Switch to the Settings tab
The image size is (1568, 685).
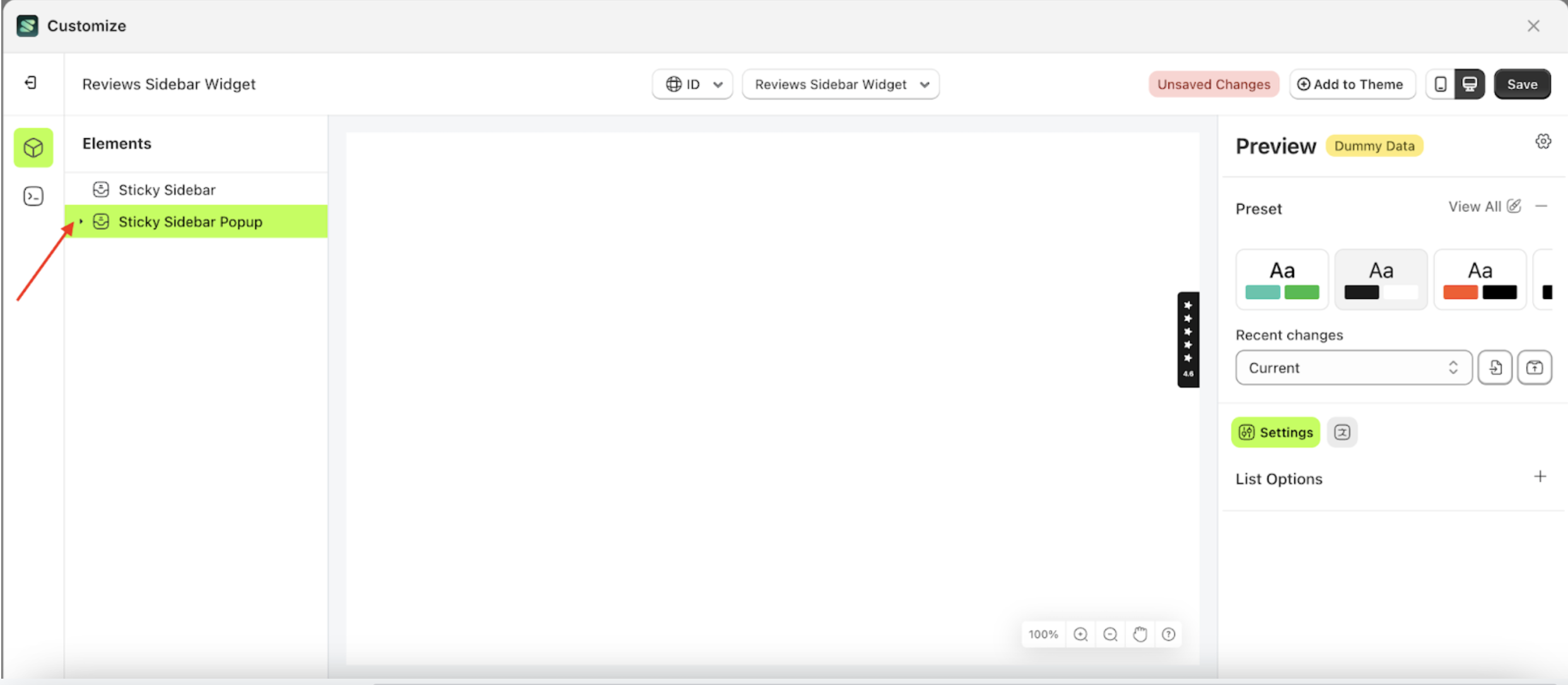(x=1275, y=432)
